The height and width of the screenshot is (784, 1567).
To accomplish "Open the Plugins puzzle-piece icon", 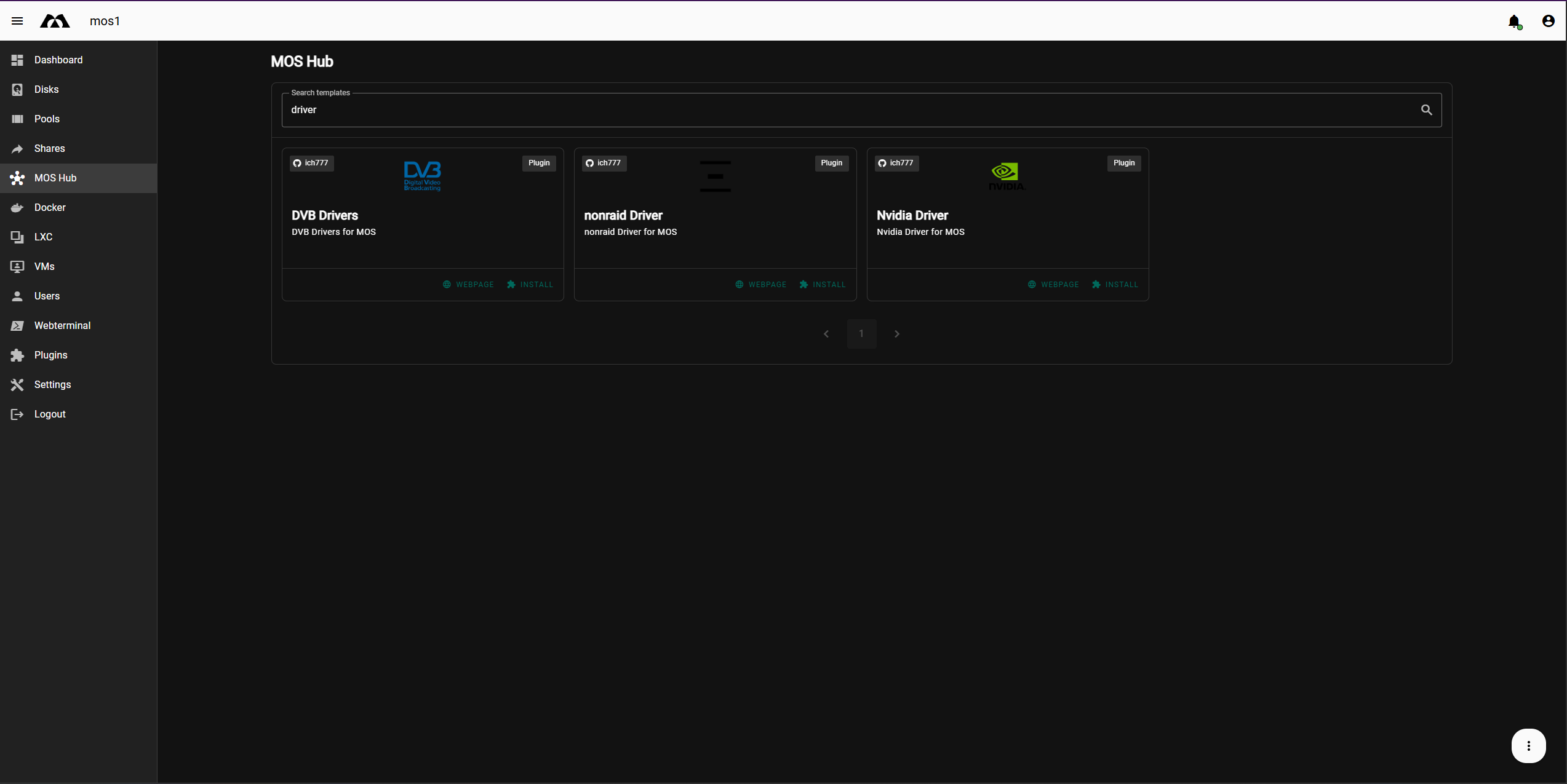I will point(17,355).
